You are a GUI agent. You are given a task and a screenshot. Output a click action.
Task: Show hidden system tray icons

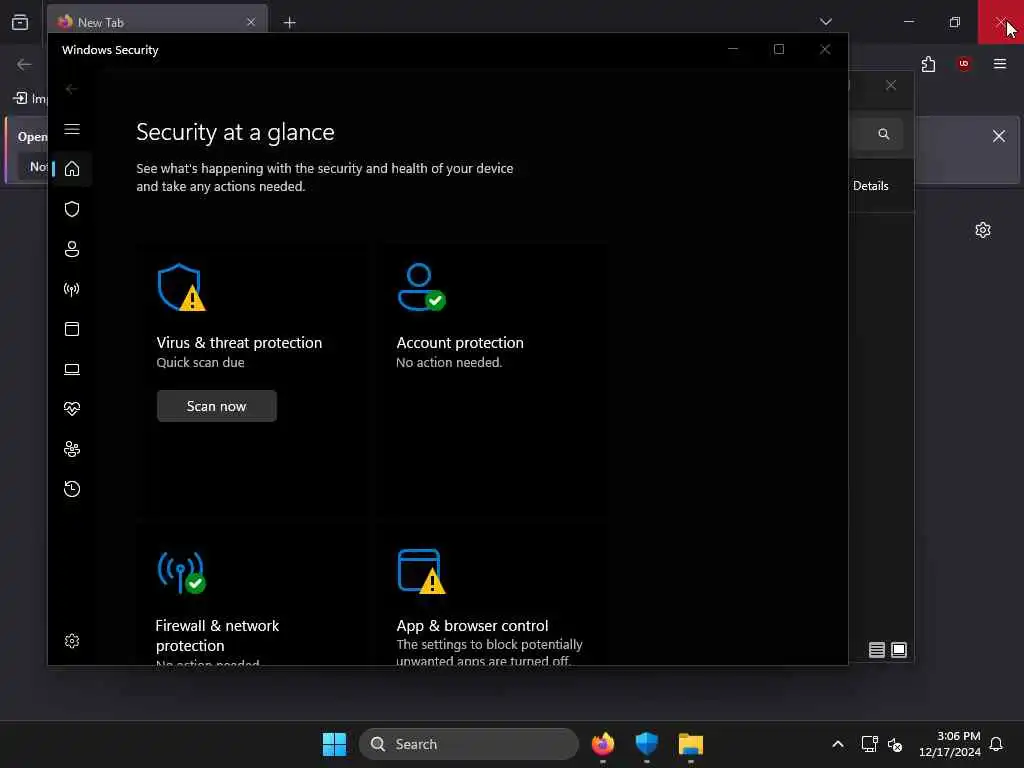838,744
